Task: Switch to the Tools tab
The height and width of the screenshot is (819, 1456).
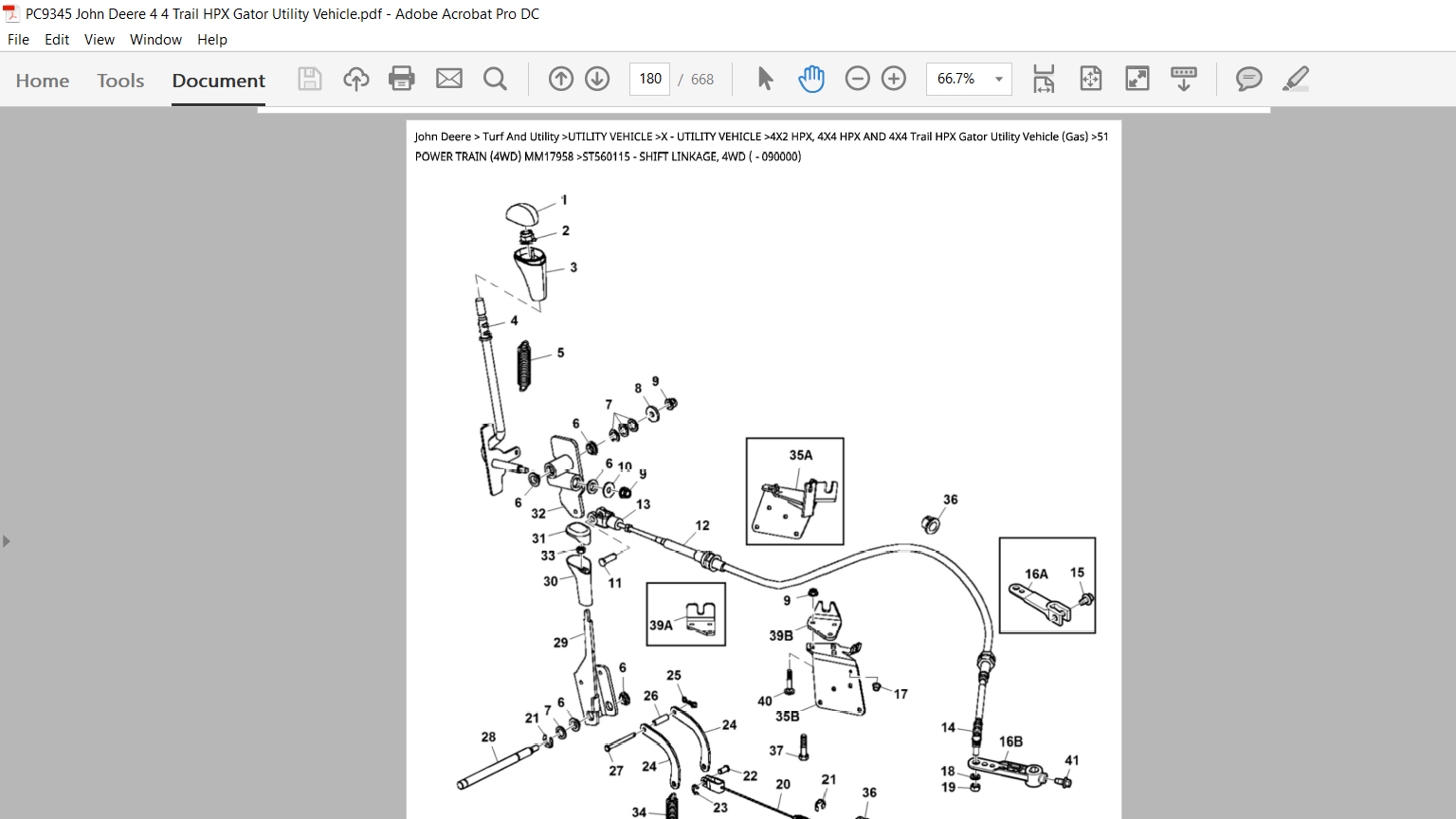Action: pos(120,81)
